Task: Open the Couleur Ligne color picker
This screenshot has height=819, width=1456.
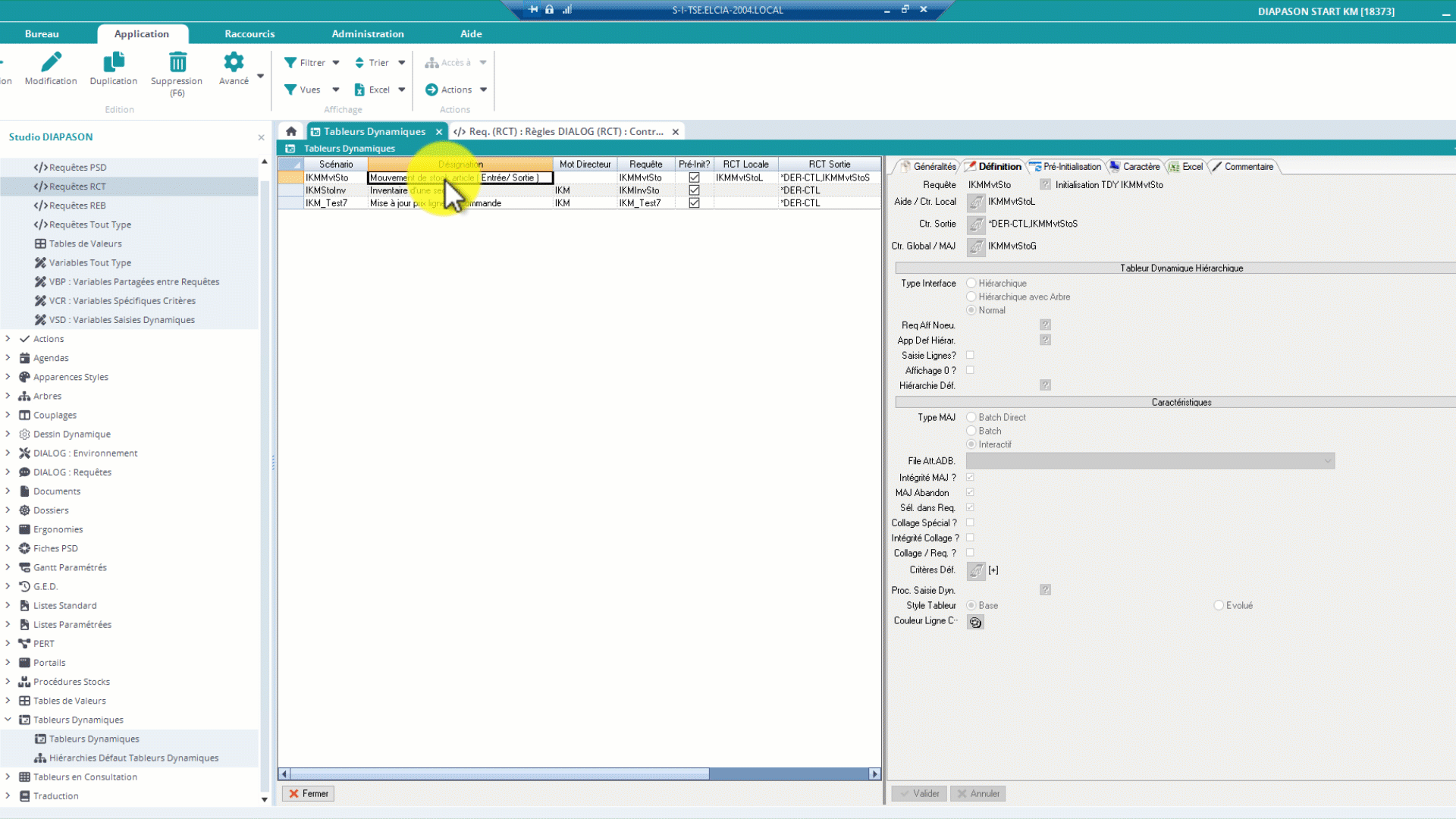Action: click(975, 622)
